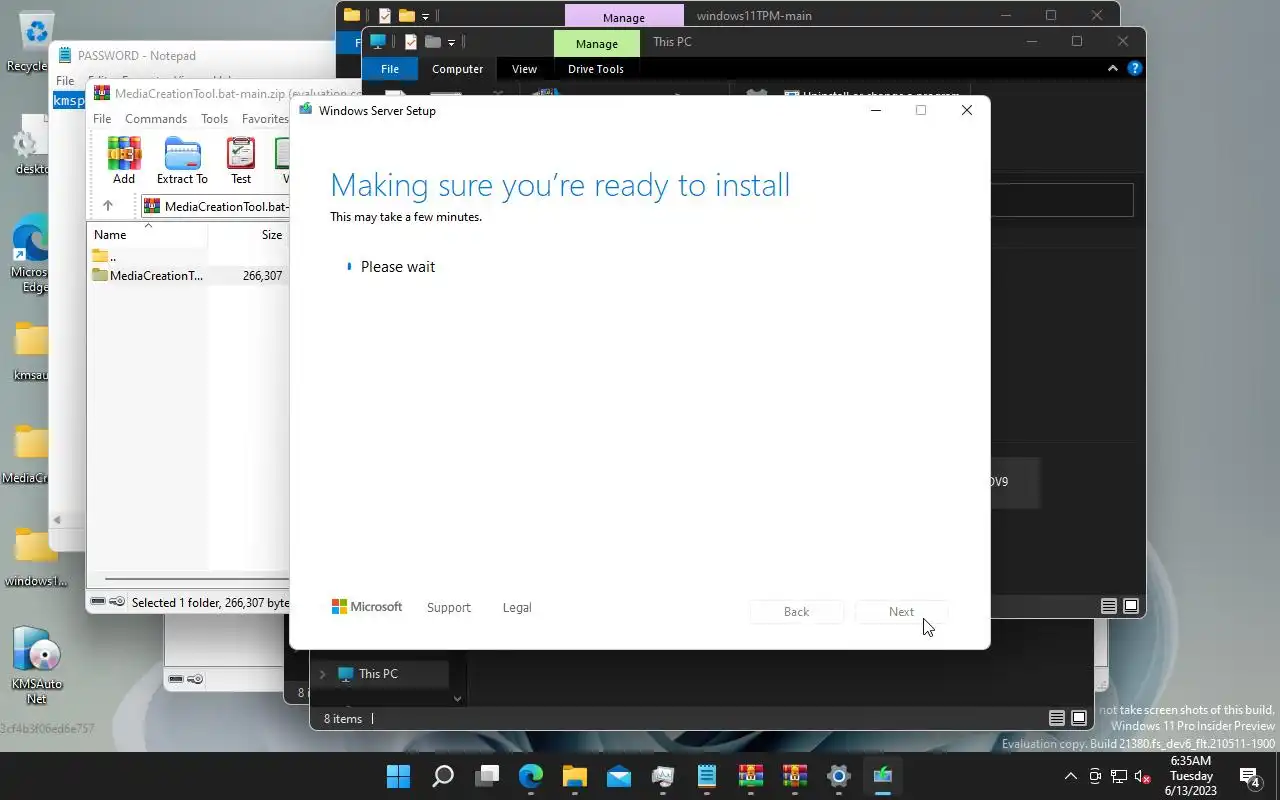This screenshot has height=800, width=1280.
Task: Select the KMSAuto Net desktop icon
Action: (x=37, y=664)
